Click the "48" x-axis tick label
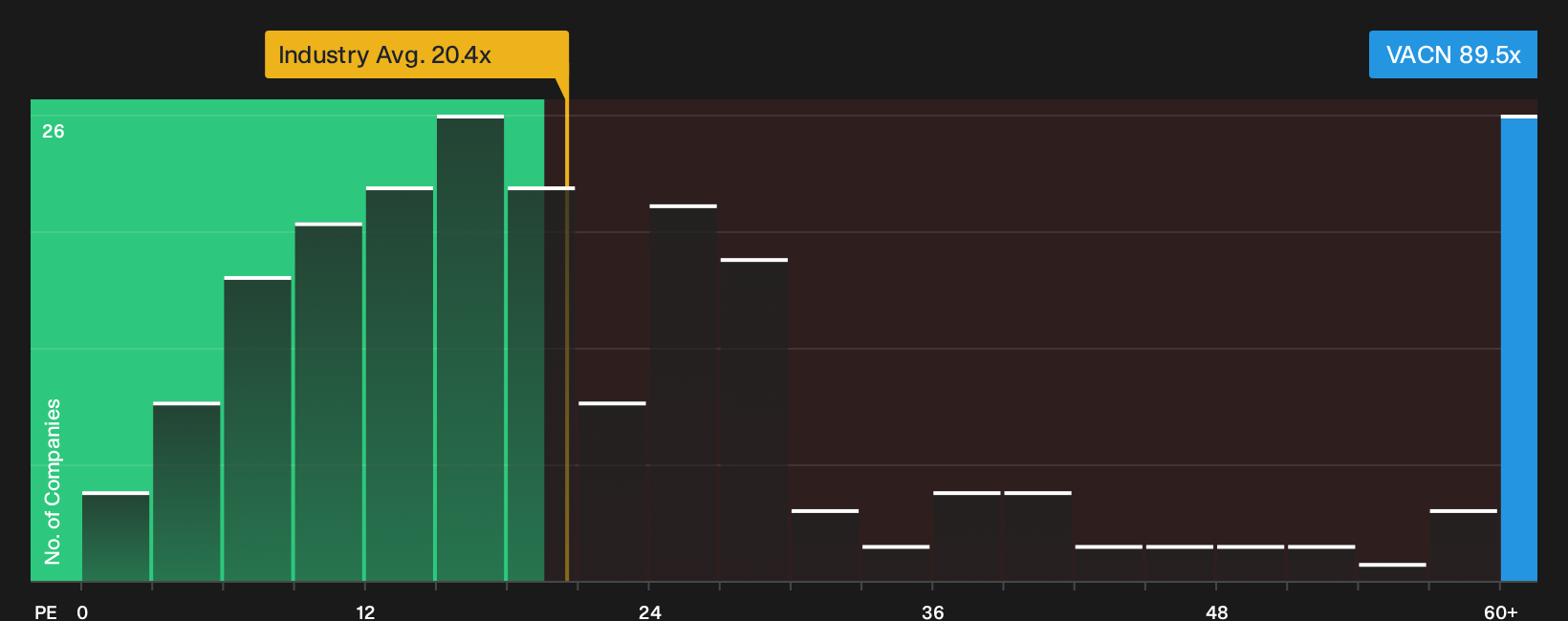 [x=1216, y=612]
